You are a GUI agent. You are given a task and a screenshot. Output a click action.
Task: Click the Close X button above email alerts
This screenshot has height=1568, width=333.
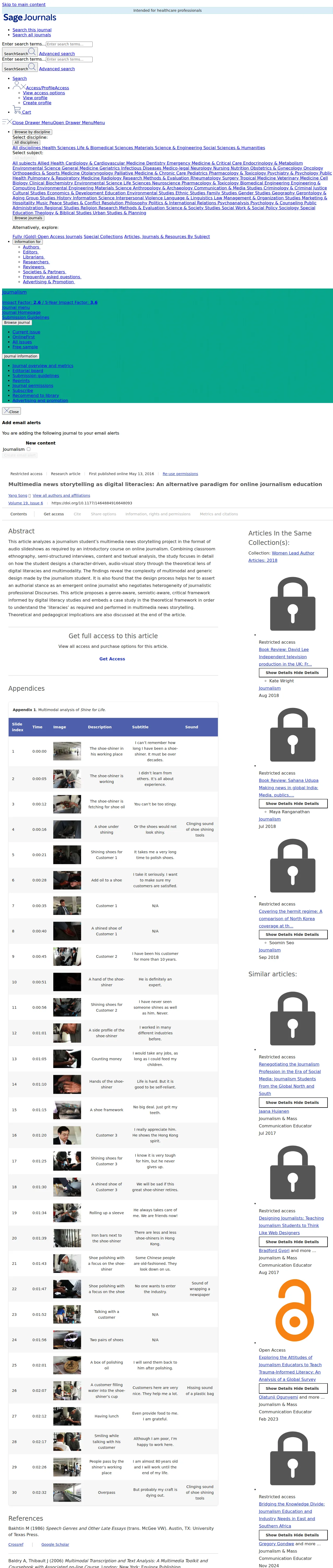point(11,411)
